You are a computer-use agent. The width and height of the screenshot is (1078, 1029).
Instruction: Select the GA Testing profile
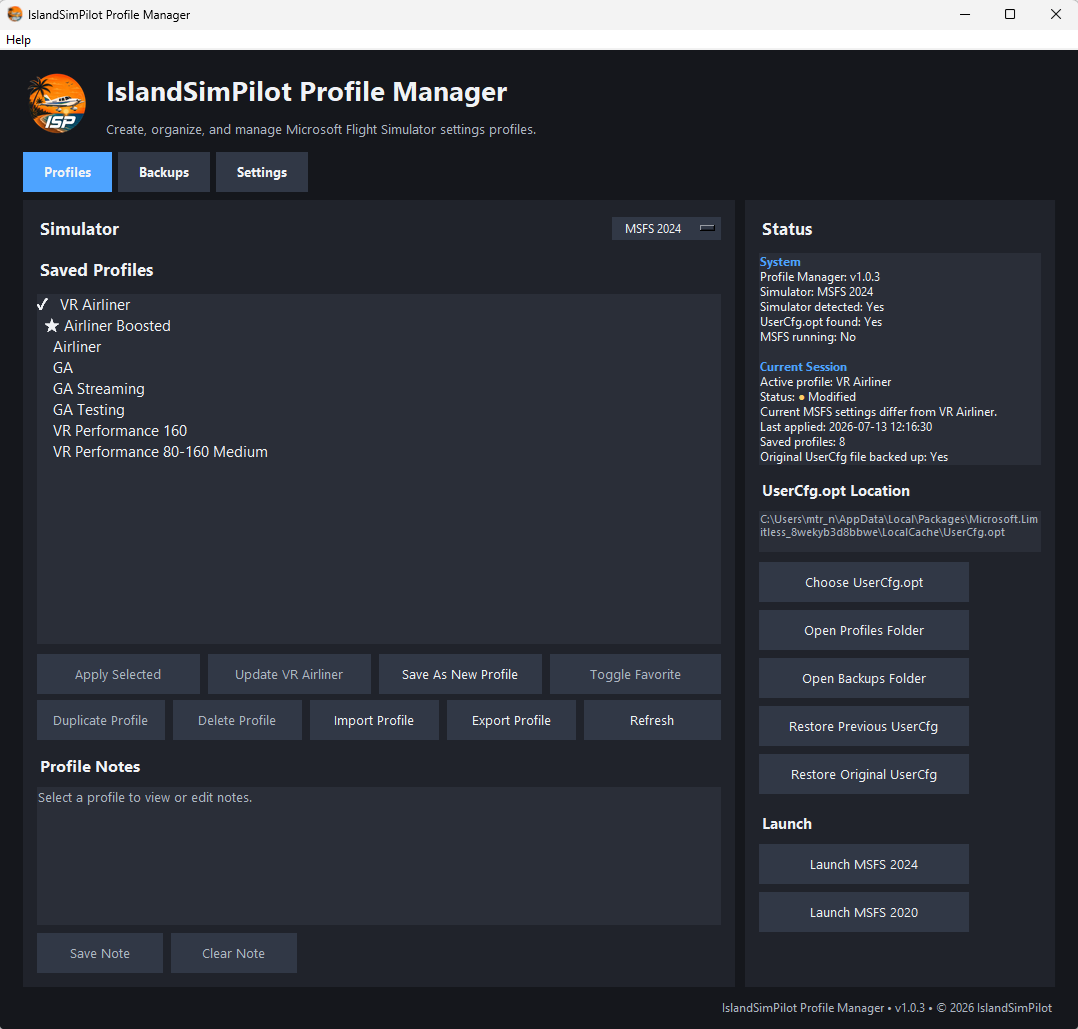point(378,410)
